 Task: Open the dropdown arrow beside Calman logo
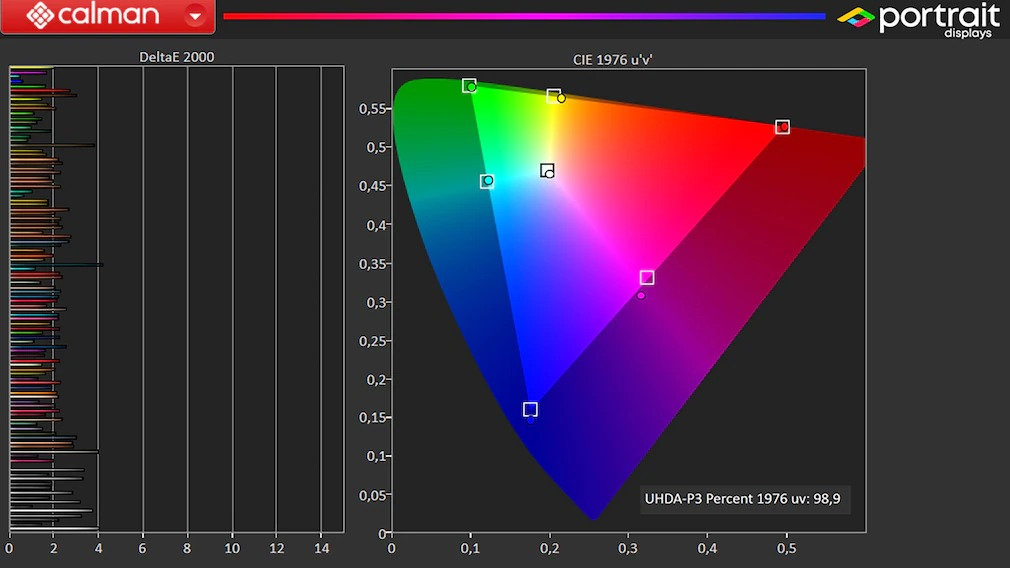pyautogui.click(x=196, y=16)
